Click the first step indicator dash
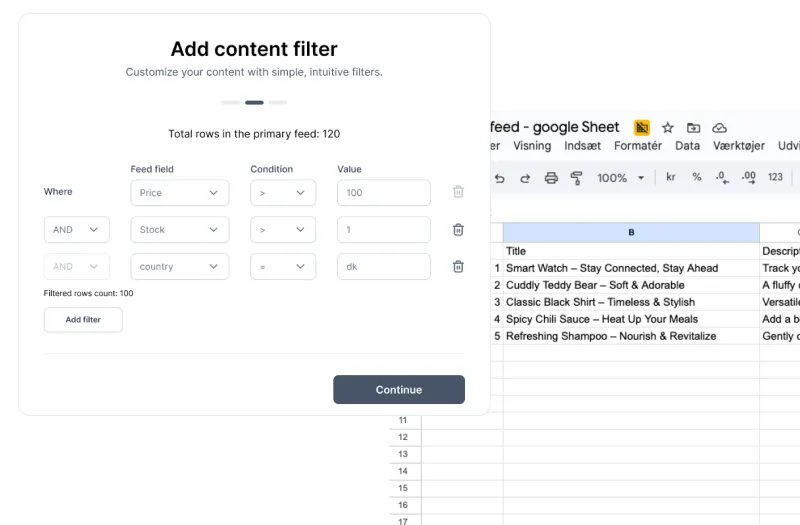800x525 pixels. (x=231, y=103)
